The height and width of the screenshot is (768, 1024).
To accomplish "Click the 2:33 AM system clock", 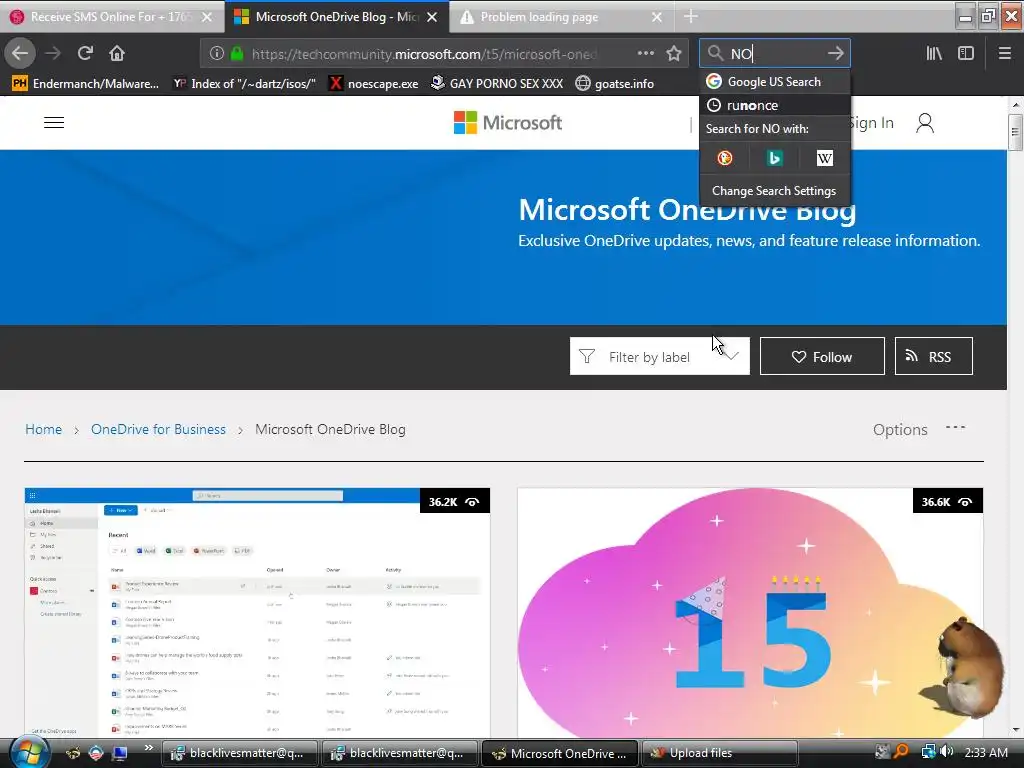I will [985, 752].
